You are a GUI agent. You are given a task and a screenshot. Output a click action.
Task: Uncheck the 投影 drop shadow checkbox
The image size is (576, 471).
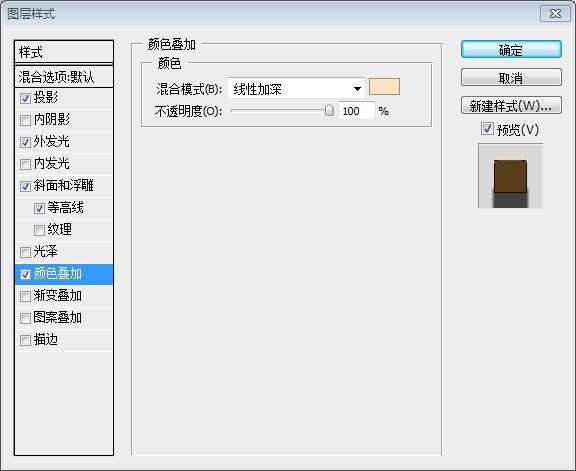(25, 98)
